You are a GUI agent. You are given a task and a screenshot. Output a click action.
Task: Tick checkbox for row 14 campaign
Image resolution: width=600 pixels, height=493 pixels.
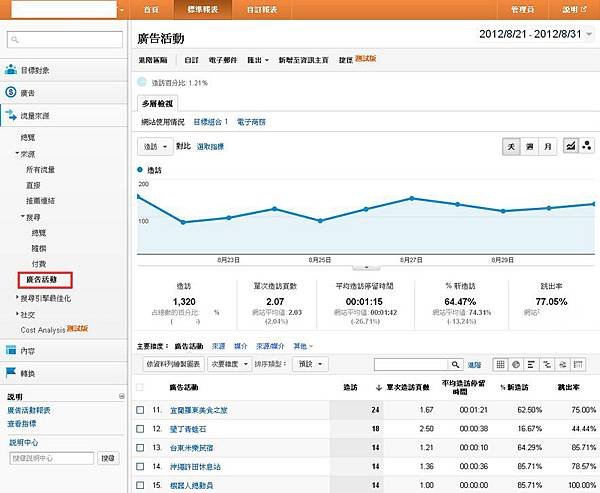[x=140, y=466]
